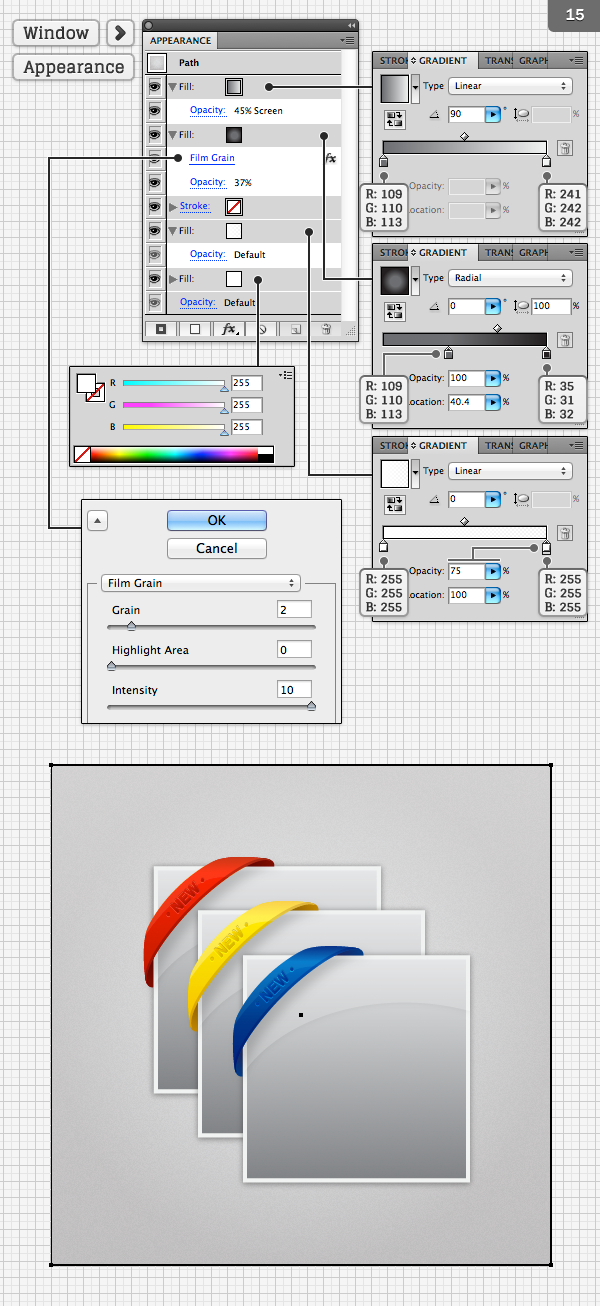Open the fx Add New Effect menu
Screen dimensions: 600x1306
tap(229, 328)
